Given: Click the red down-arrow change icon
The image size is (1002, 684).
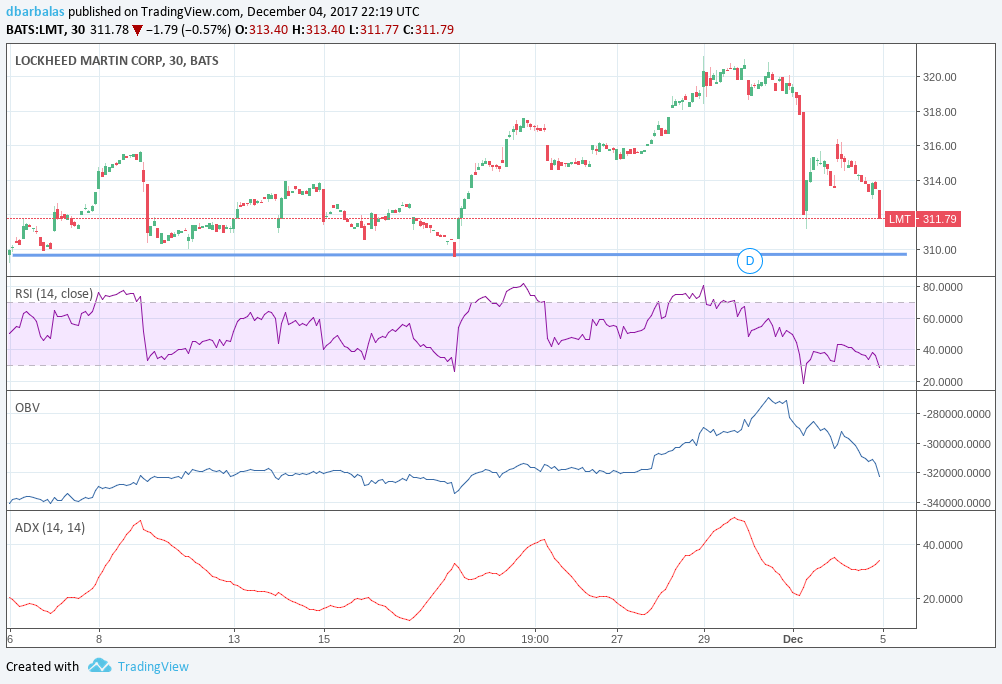Looking at the screenshot, I should (137, 30).
